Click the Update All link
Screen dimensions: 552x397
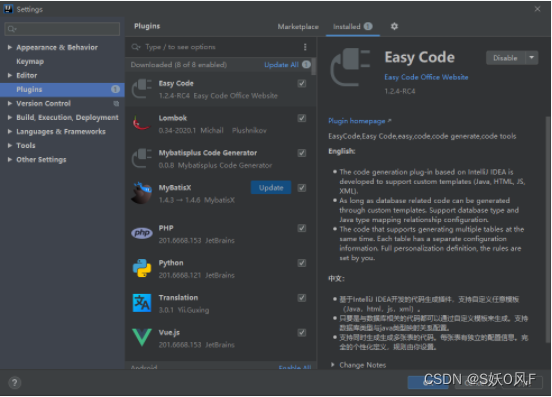tap(281, 65)
